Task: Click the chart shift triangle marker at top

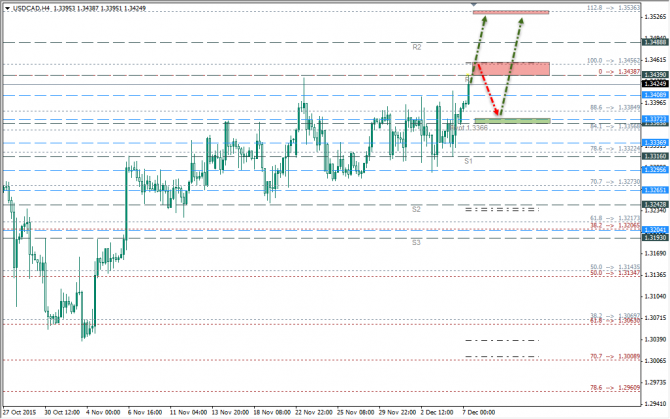Action: coord(473,6)
